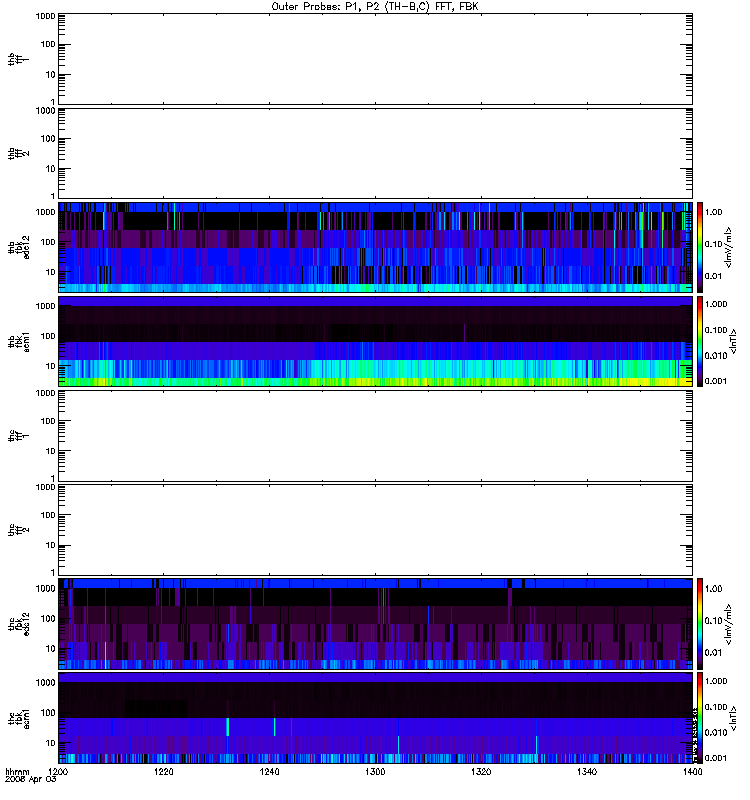Viewport: 750px width, 800px height.
Task: Click the thb fbk edc12 spectrogram panel
Action: [x=376, y=247]
